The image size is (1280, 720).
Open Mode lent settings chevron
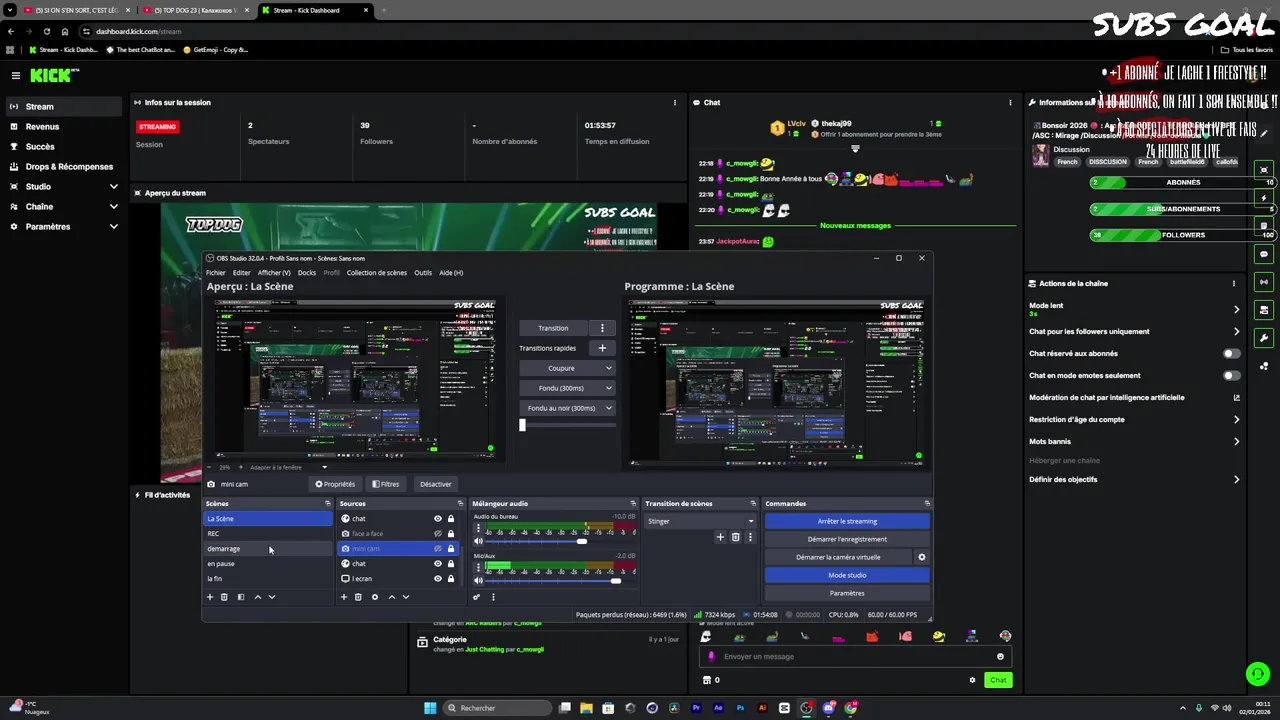click(x=1236, y=309)
